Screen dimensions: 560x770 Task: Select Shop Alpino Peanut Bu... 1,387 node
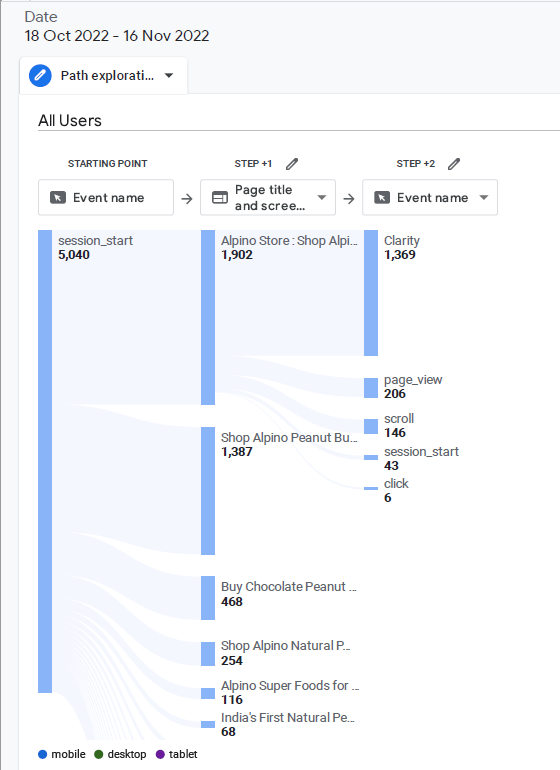click(x=208, y=491)
